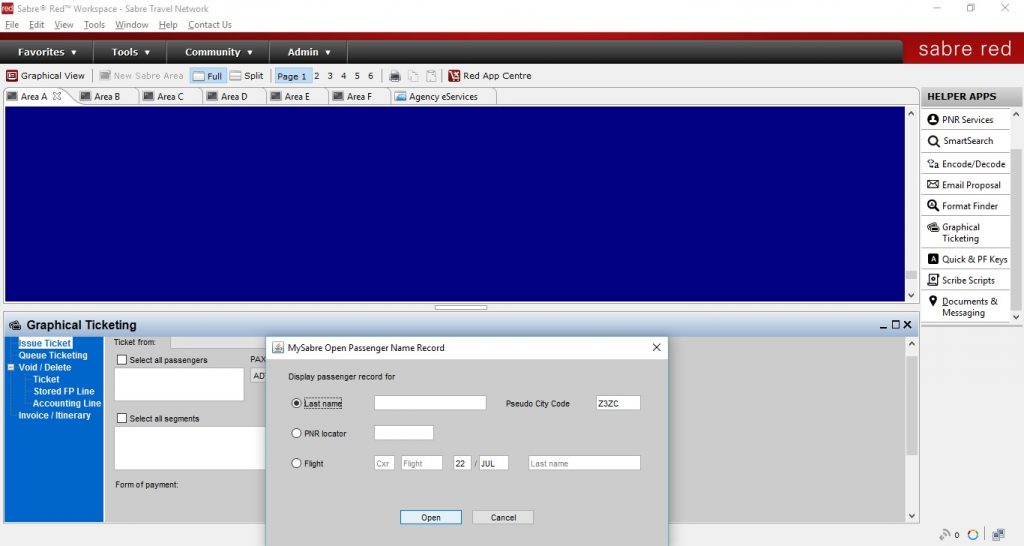Screen dimensions: 1024x546
Task: Click the Area A terminal scroll up arrow
Action: (911, 114)
